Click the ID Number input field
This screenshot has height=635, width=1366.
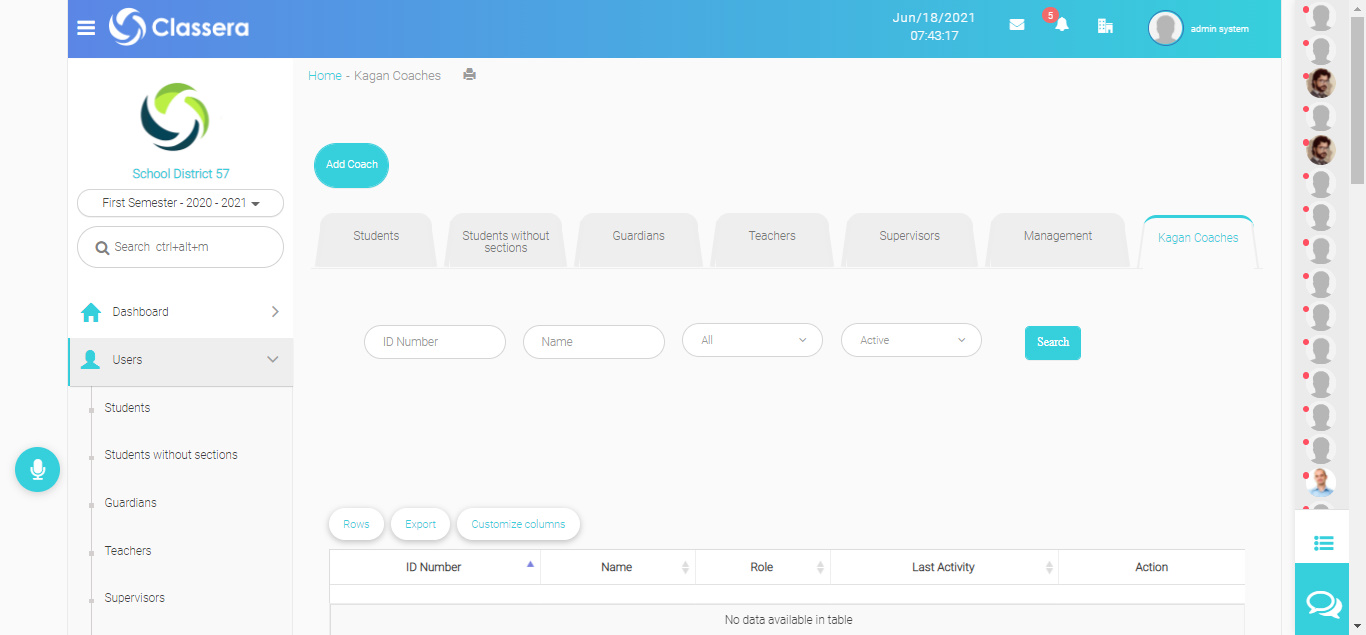pos(435,342)
